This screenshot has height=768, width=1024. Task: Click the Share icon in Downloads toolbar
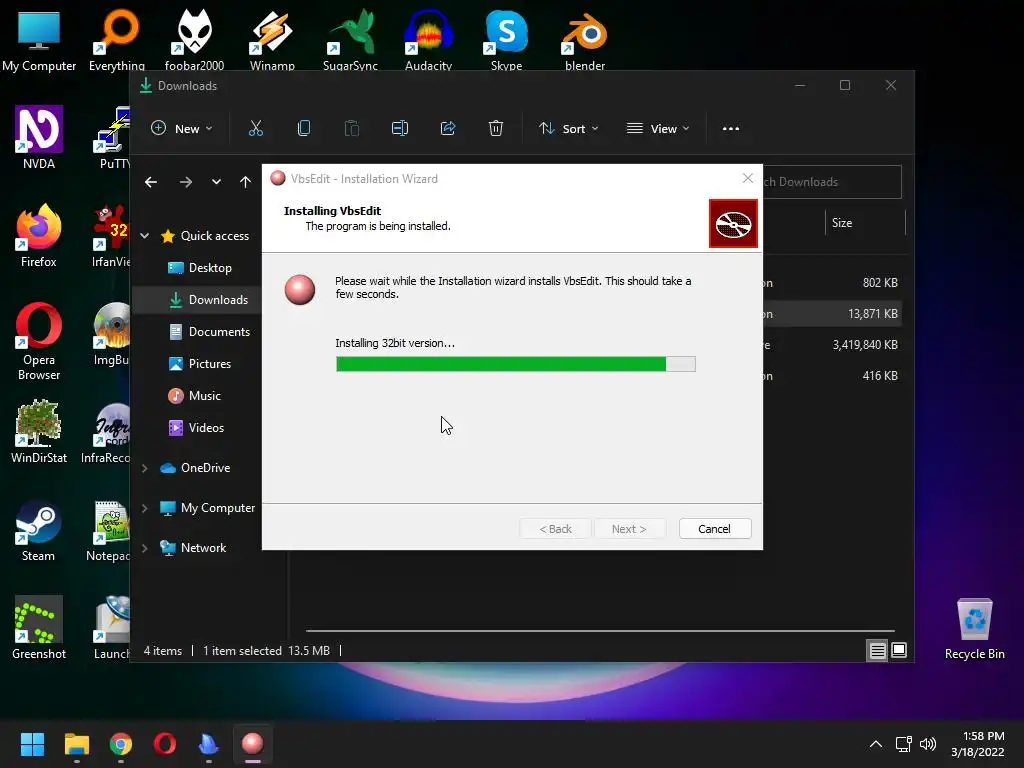point(448,129)
